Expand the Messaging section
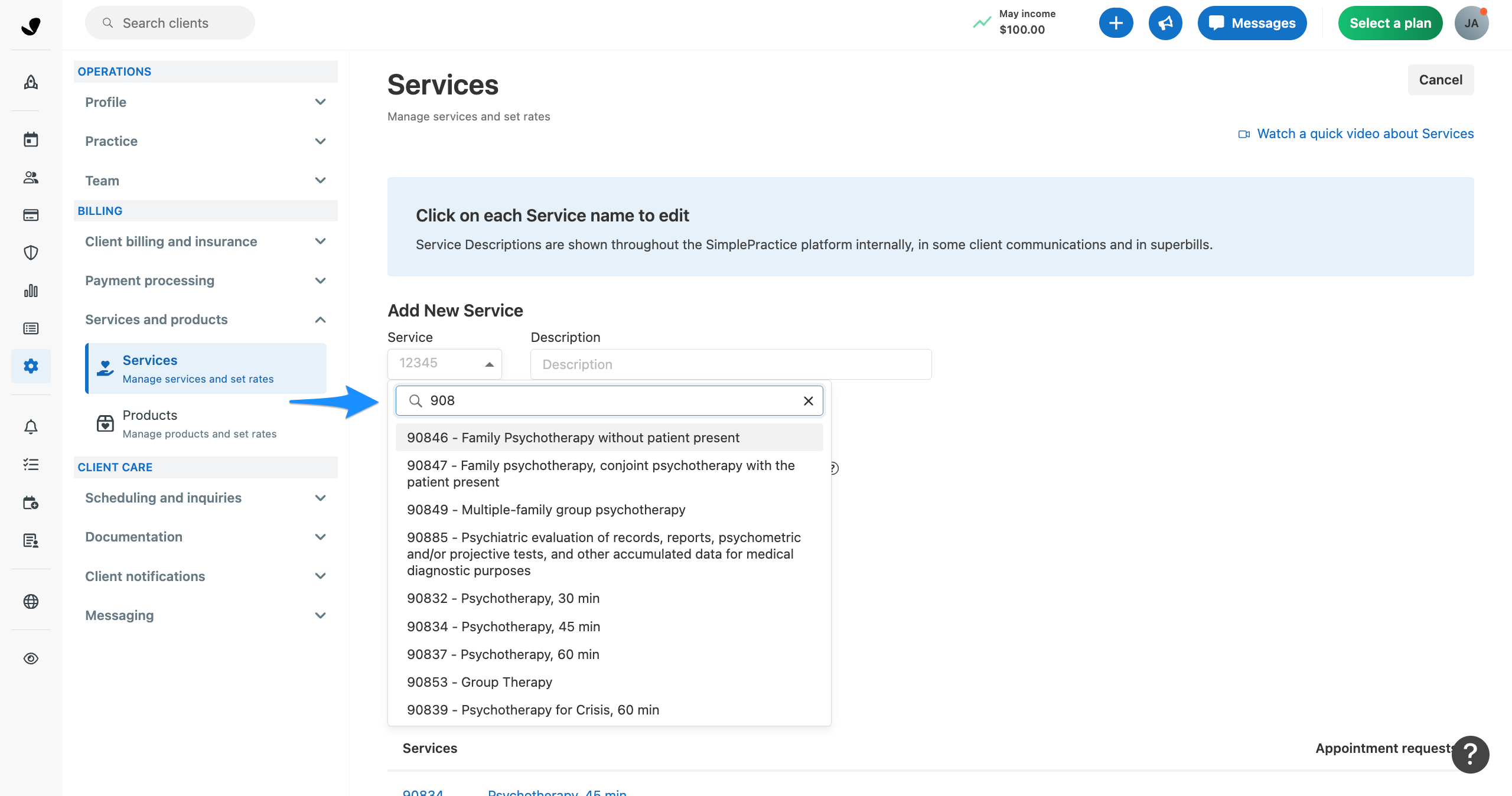The width and height of the screenshot is (1512, 796). click(206, 615)
